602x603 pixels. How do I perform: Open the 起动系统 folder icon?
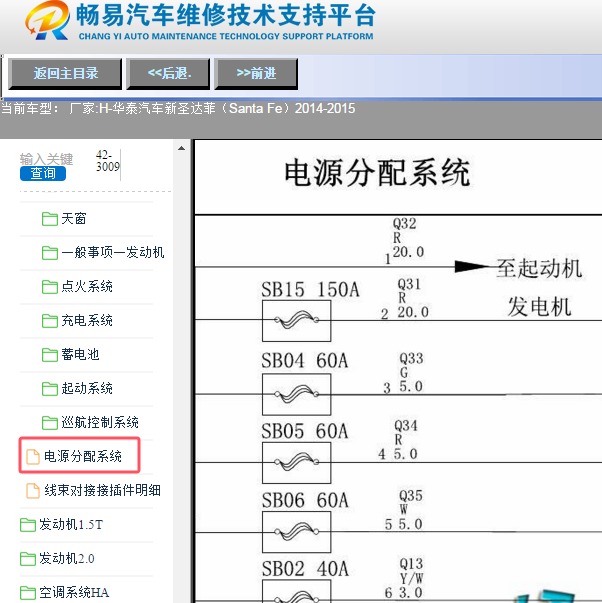pos(50,388)
